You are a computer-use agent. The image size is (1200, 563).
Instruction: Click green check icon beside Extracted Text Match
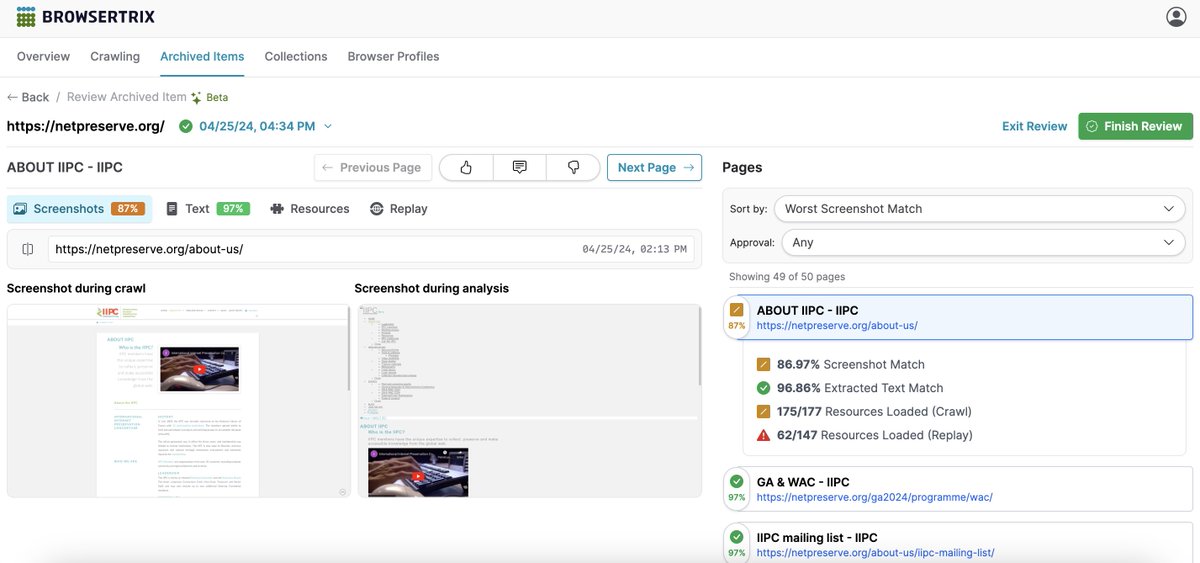pyautogui.click(x=764, y=388)
